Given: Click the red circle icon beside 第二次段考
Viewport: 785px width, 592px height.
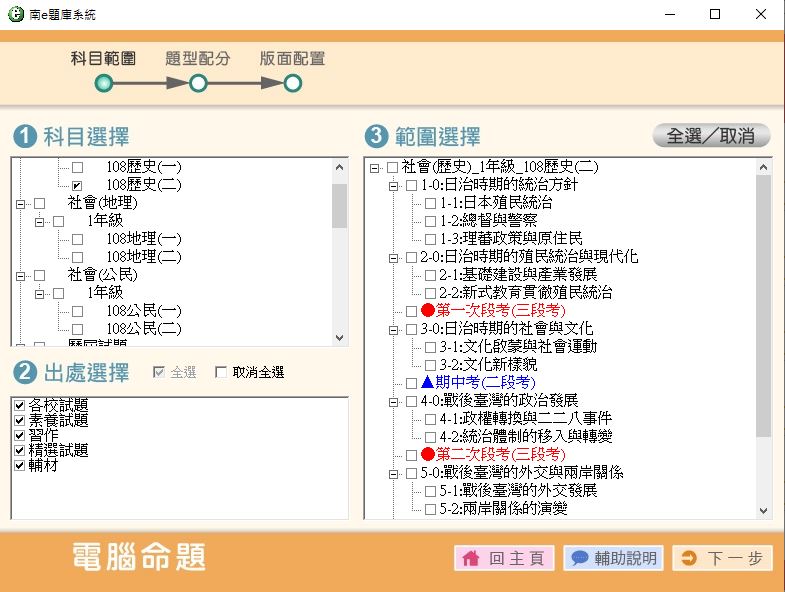Looking at the screenshot, I should (x=427, y=455).
